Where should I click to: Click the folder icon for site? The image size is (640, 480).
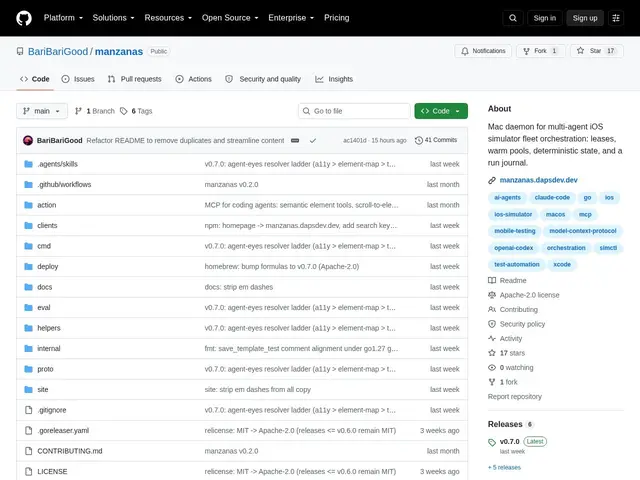pyautogui.click(x=28, y=389)
